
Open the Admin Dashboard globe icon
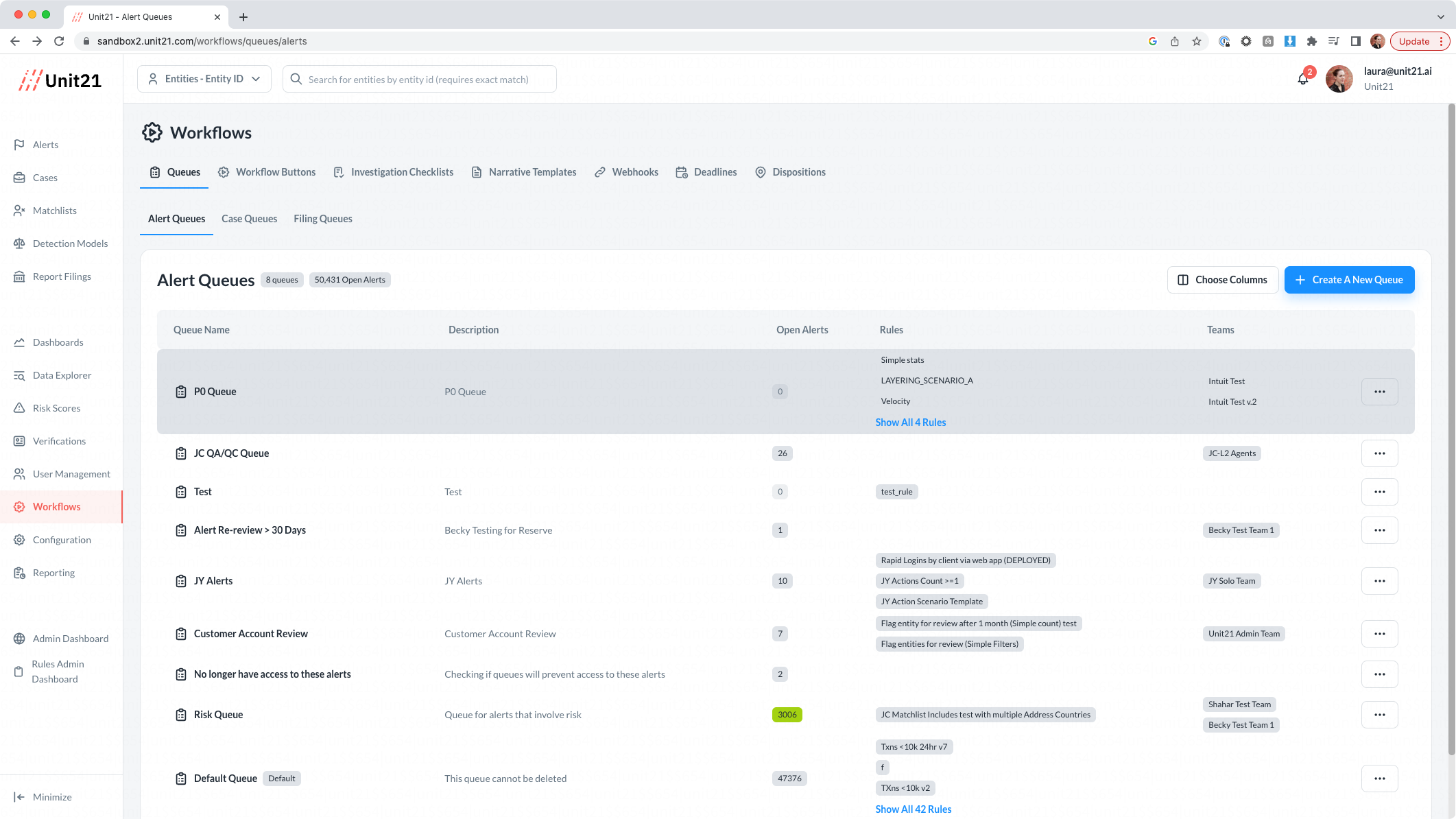[x=19, y=639]
